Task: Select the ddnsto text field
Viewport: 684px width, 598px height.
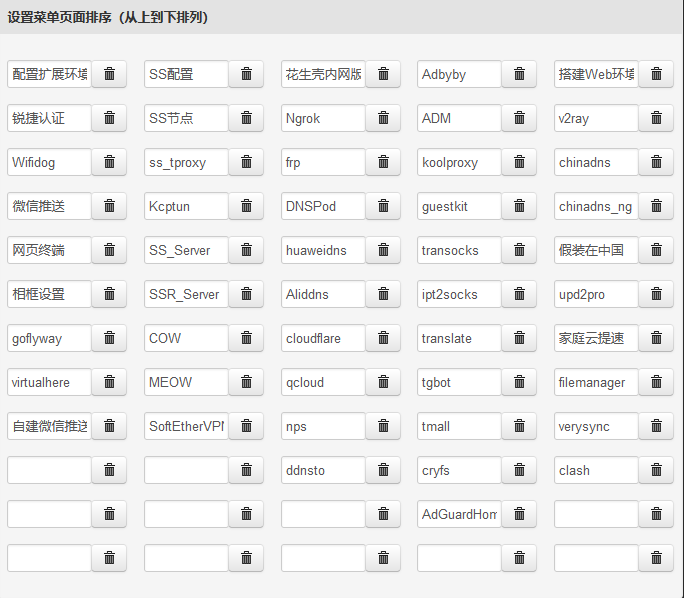Action: tap(323, 470)
